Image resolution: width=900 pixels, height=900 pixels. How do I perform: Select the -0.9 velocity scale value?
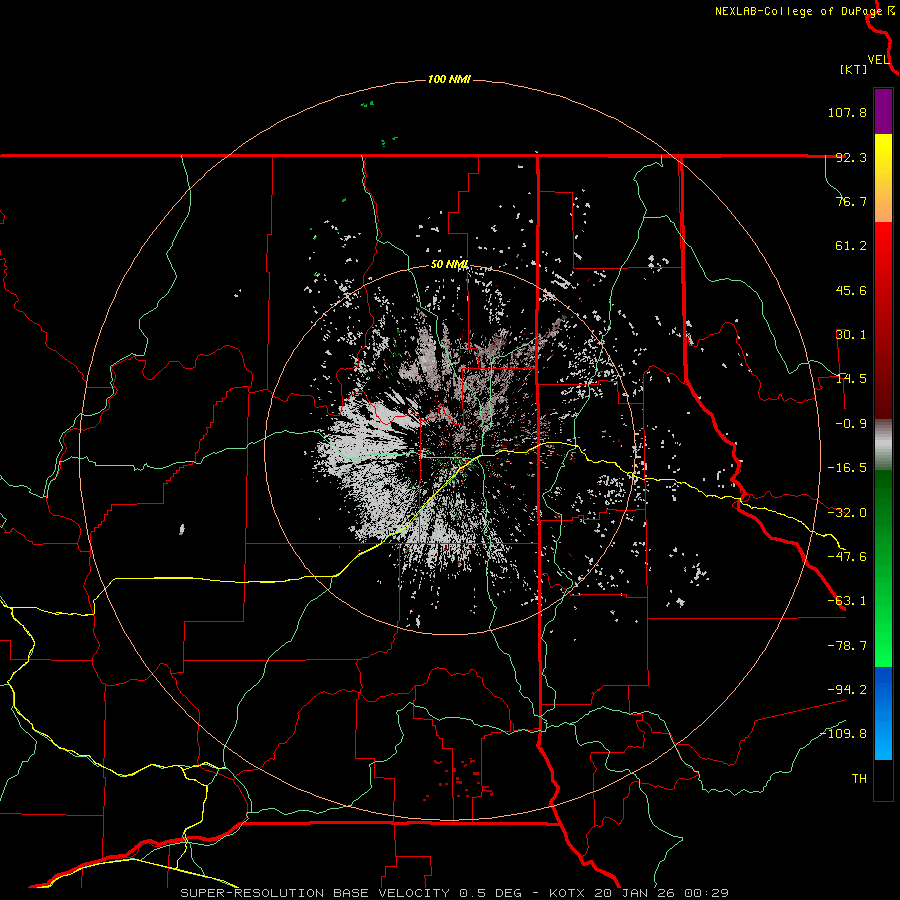point(851,424)
